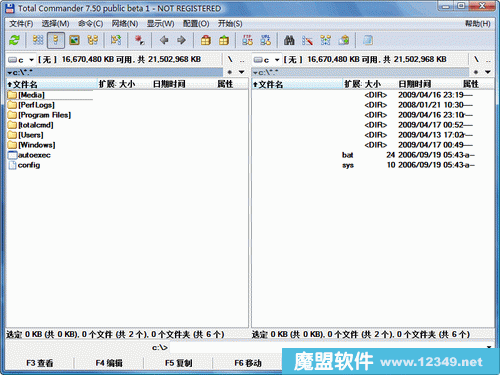Image resolution: width=500 pixels, height=375 pixels.
Task: Click the invert selection toolbar icon
Action: pyautogui.click(x=116, y=40)
